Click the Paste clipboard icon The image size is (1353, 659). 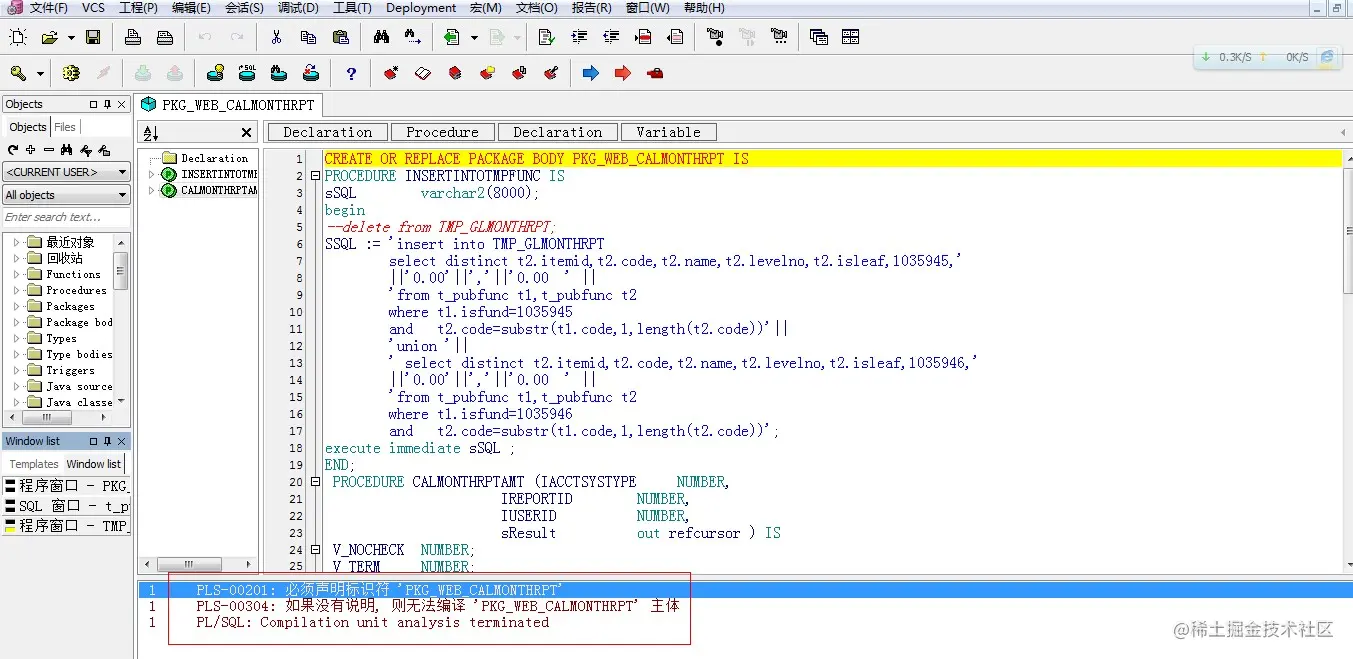click(340, 37)
